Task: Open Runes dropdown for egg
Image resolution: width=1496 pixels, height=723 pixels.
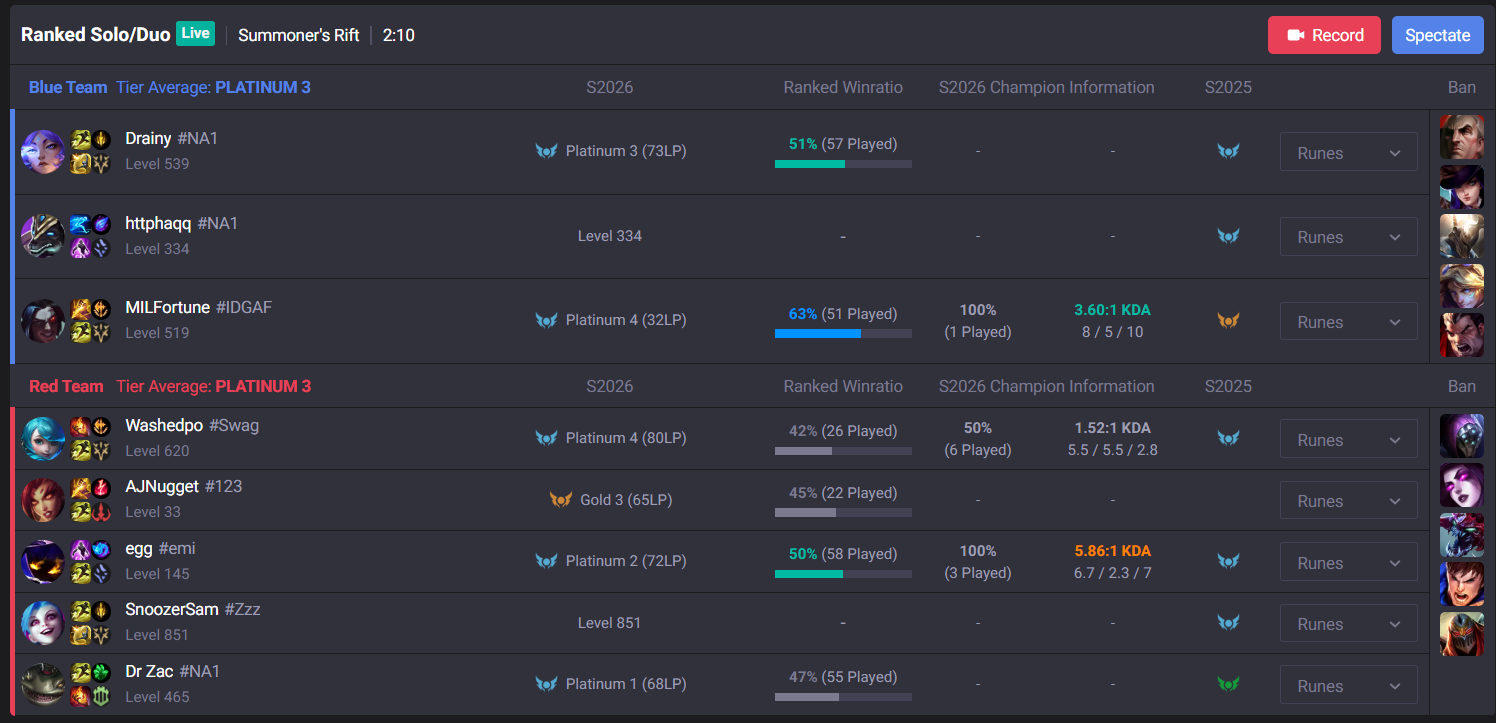Action: point(1349,563)
